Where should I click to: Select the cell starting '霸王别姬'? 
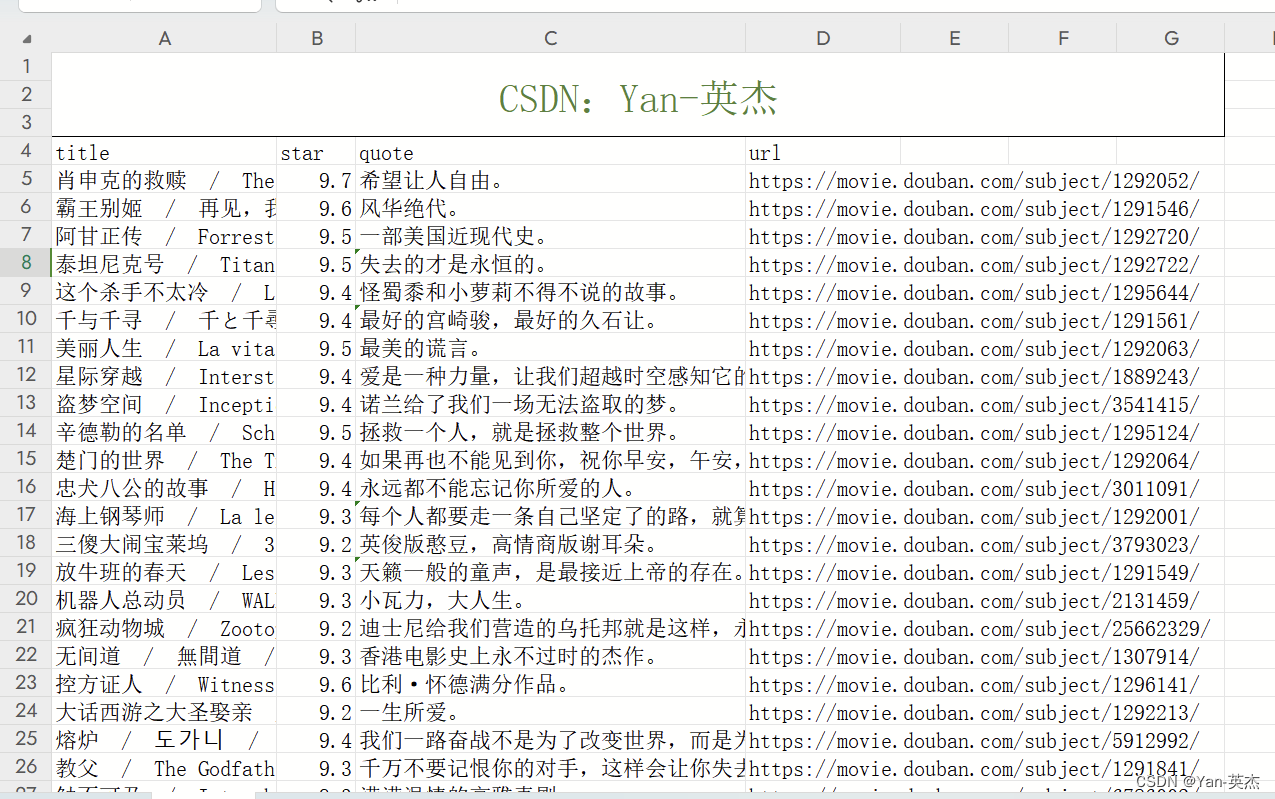(165, 209)
